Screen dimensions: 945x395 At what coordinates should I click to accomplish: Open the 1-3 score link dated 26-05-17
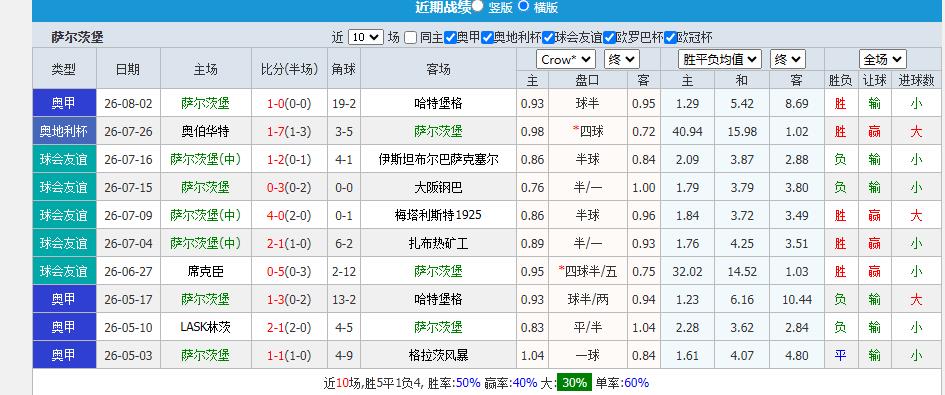[x=275, y=299]
